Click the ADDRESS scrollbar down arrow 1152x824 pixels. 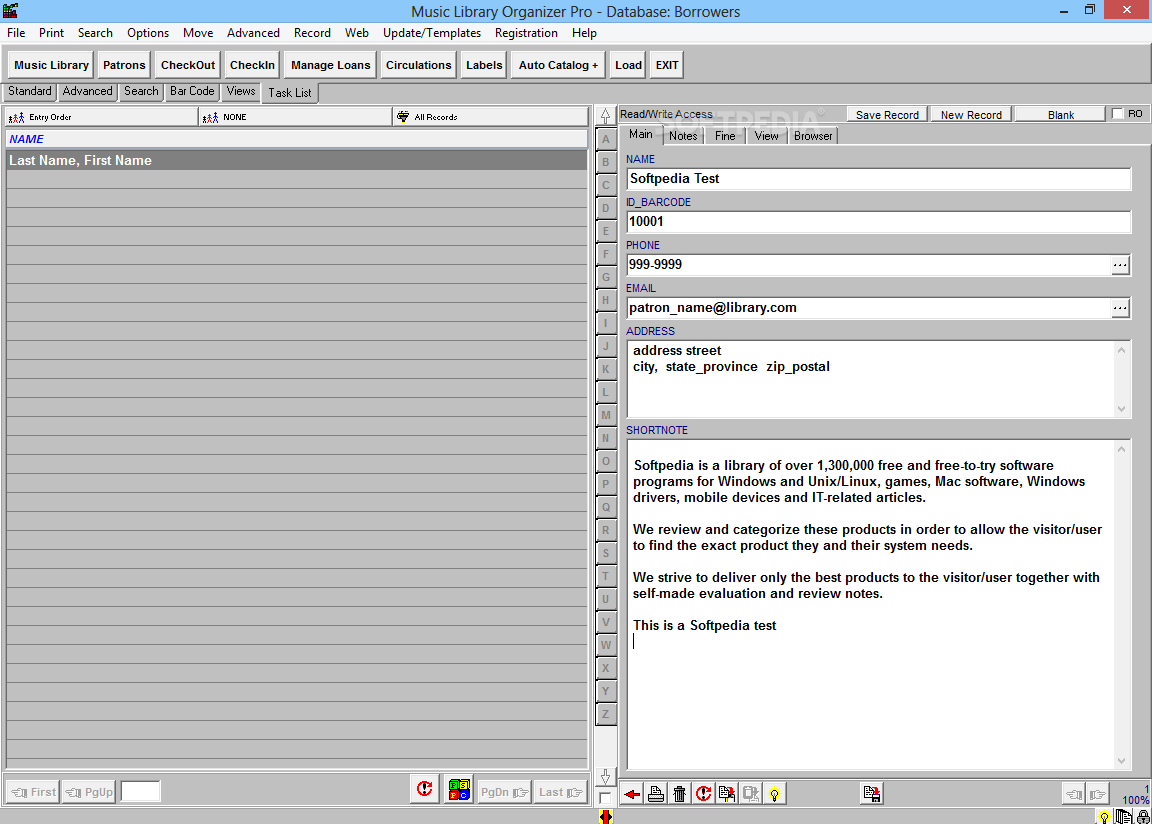point(1121,408)
